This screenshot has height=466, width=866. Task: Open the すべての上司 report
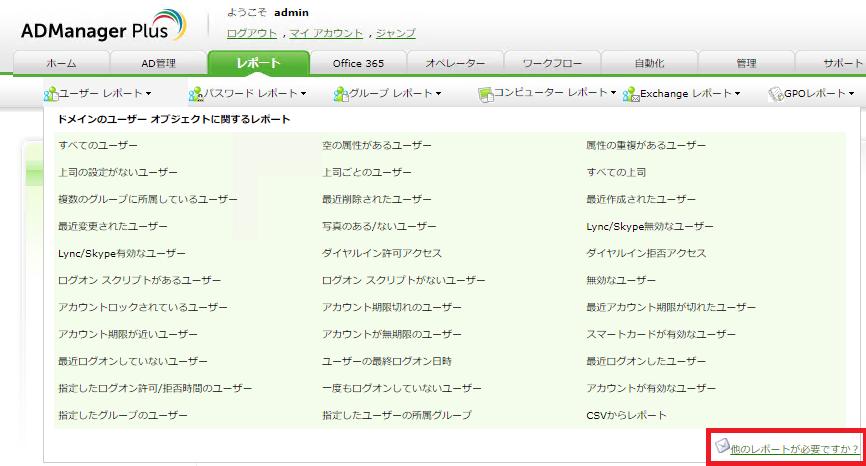tap(616, 172)
